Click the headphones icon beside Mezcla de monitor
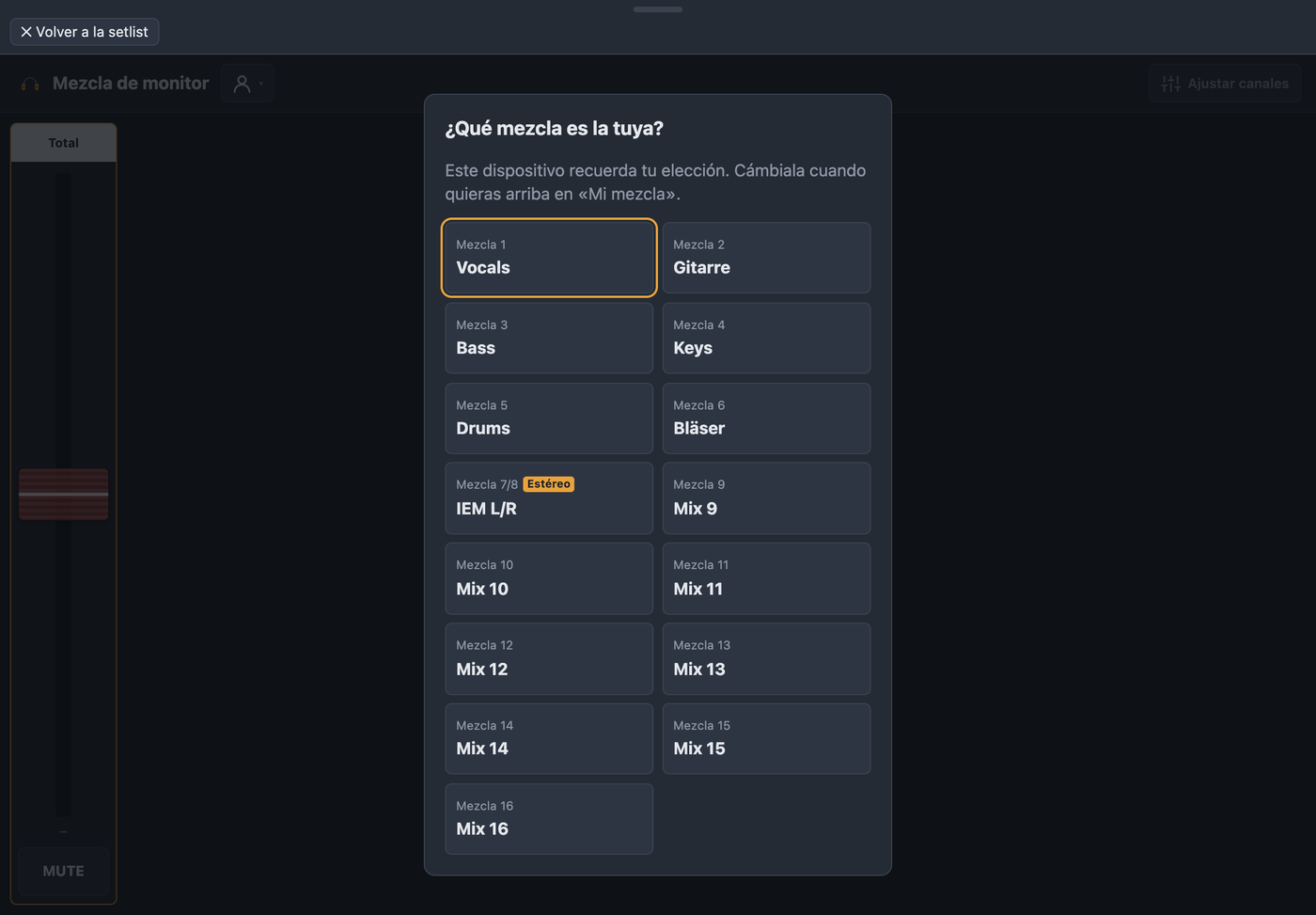This screenshot has height=915, width=1316. tap(30, 84)
